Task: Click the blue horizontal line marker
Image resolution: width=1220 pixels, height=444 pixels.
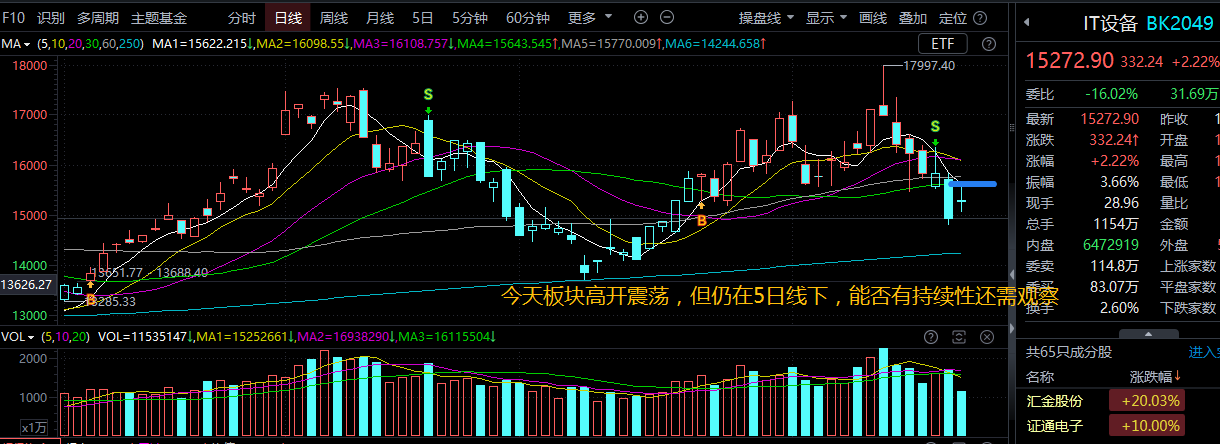Action: [971, 184]
